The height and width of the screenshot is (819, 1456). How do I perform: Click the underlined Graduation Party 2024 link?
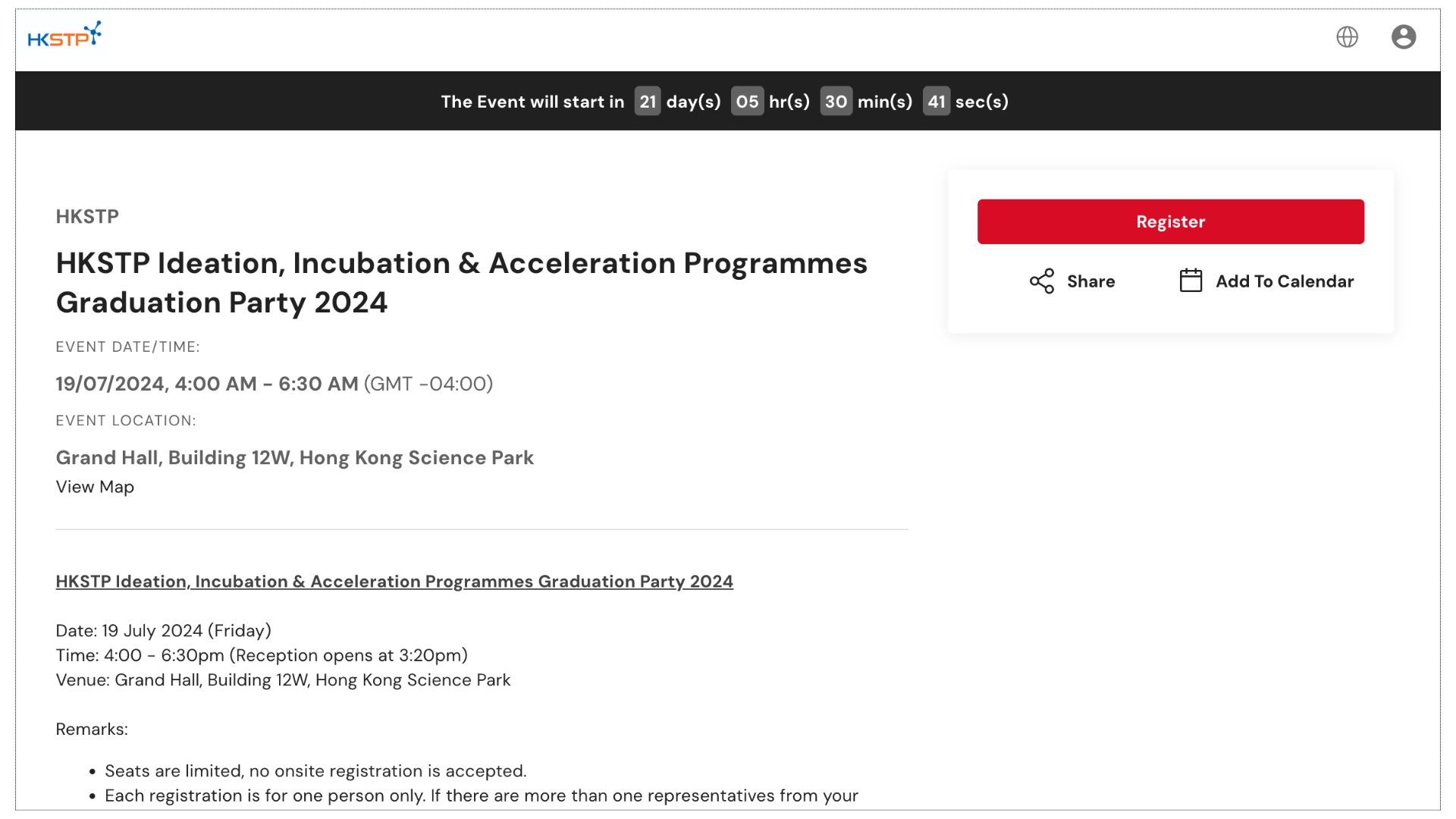pos(394,582)
